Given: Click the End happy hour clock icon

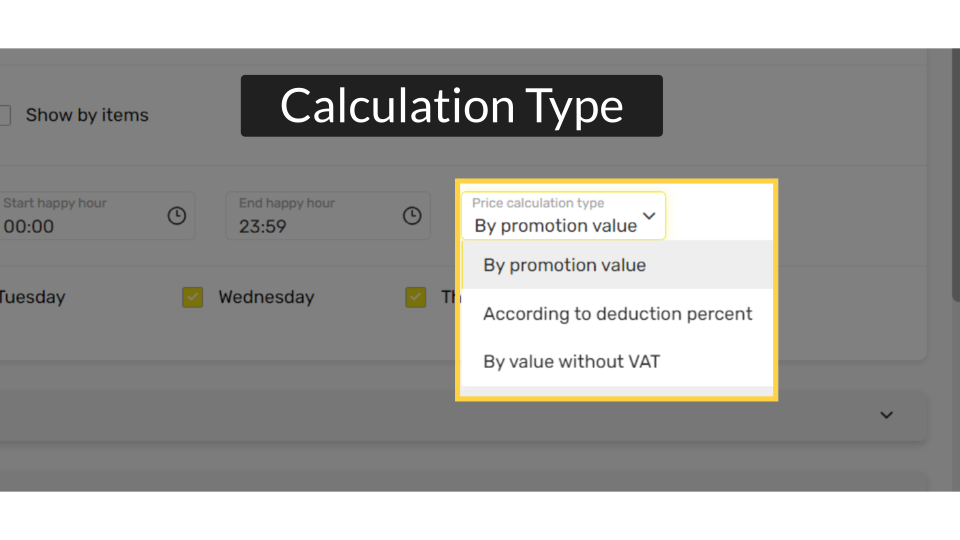Looking at the screenshot, I should tap(412, 216).
